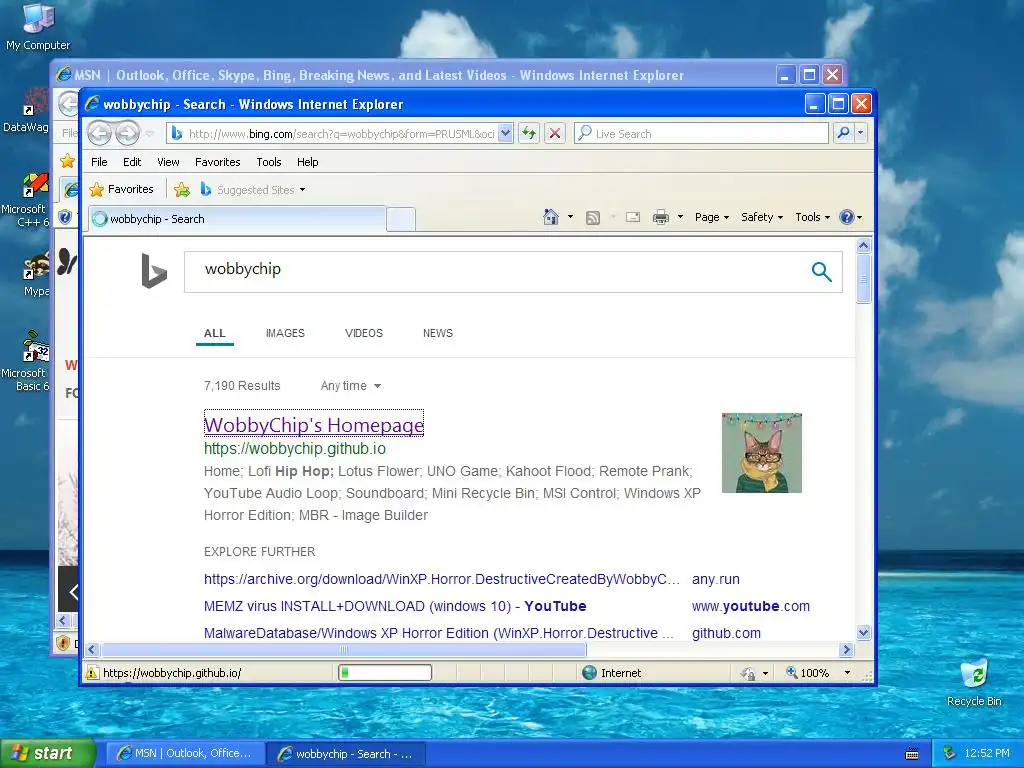Expand the Suggested Sites dropdown
This screenshot has width=1024, height=768.
point(302,190)
